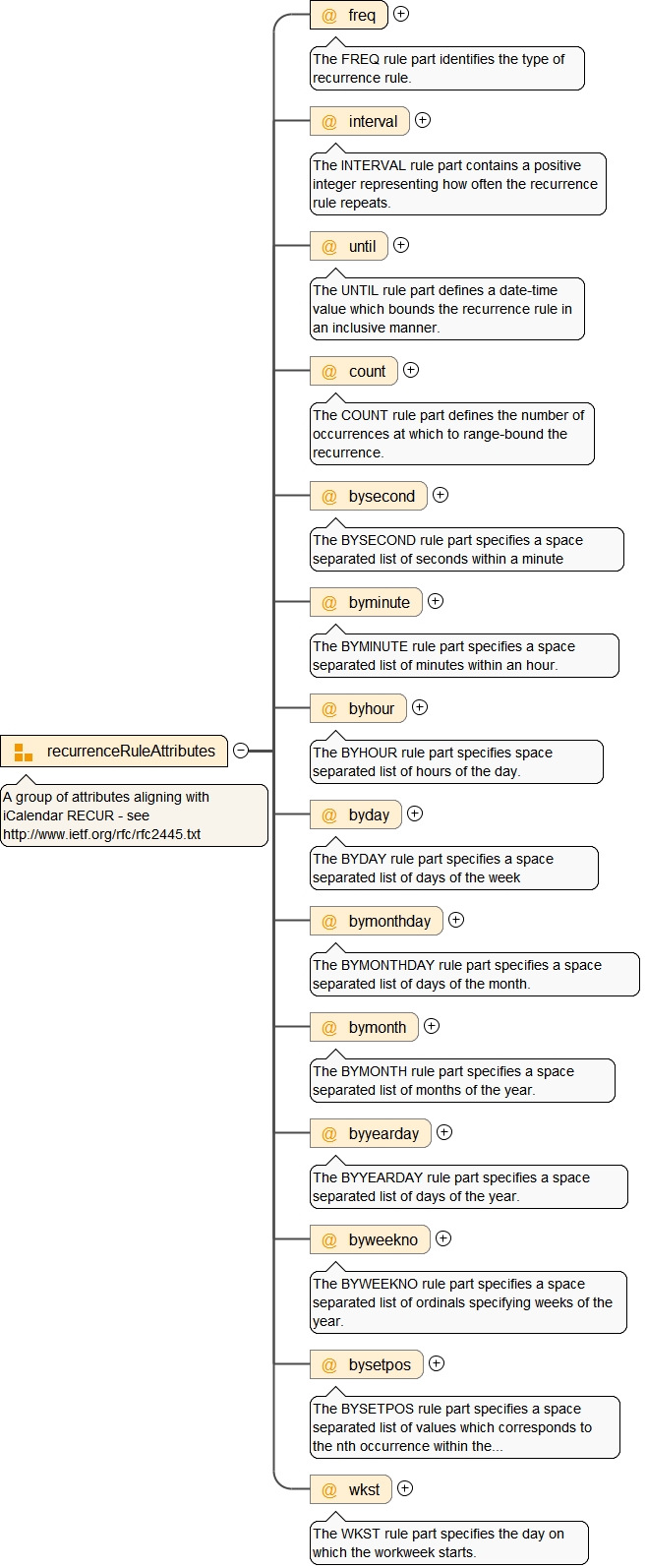Expand the bysetpos attribute node
The image size is (647, 1568).
click(x=437, y=1363)
